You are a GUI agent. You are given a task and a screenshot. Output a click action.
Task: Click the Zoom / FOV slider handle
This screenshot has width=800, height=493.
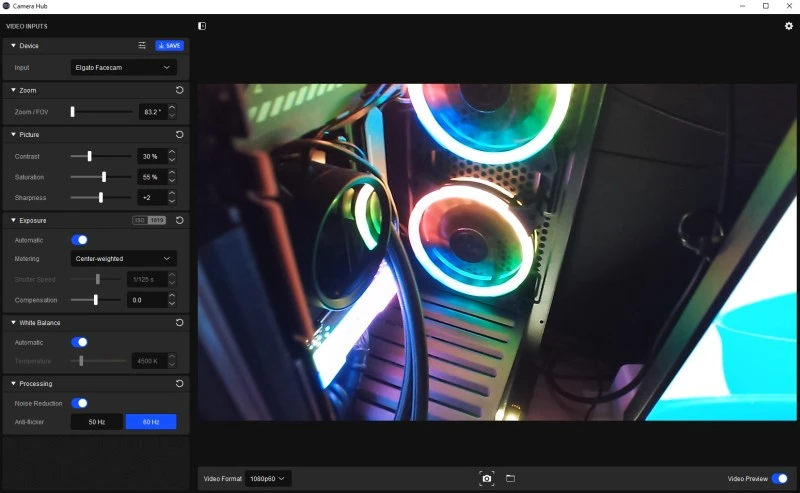click(x=72, y=111)
